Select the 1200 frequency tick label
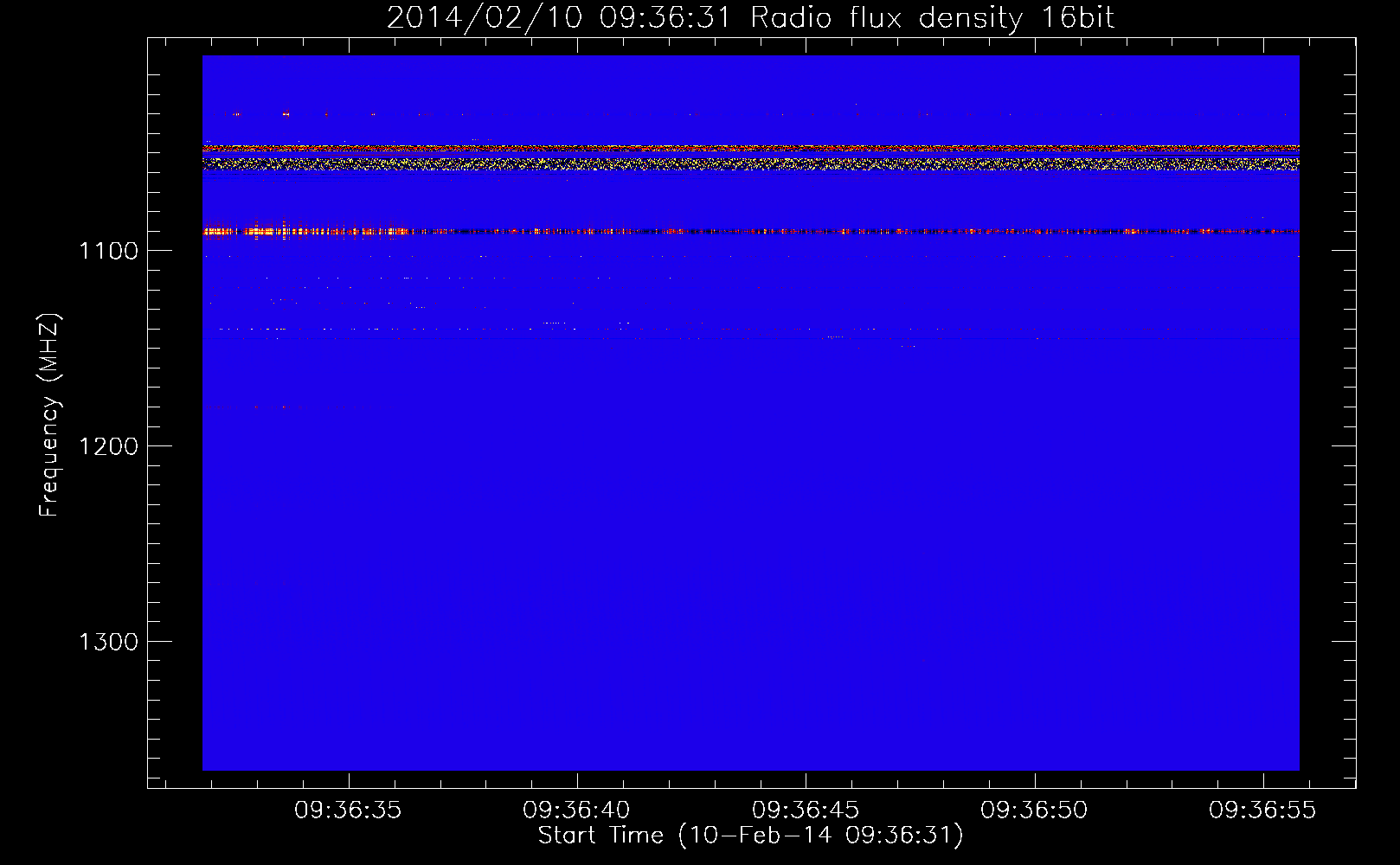Screen dimensions: 1400x865 [108, 446]
